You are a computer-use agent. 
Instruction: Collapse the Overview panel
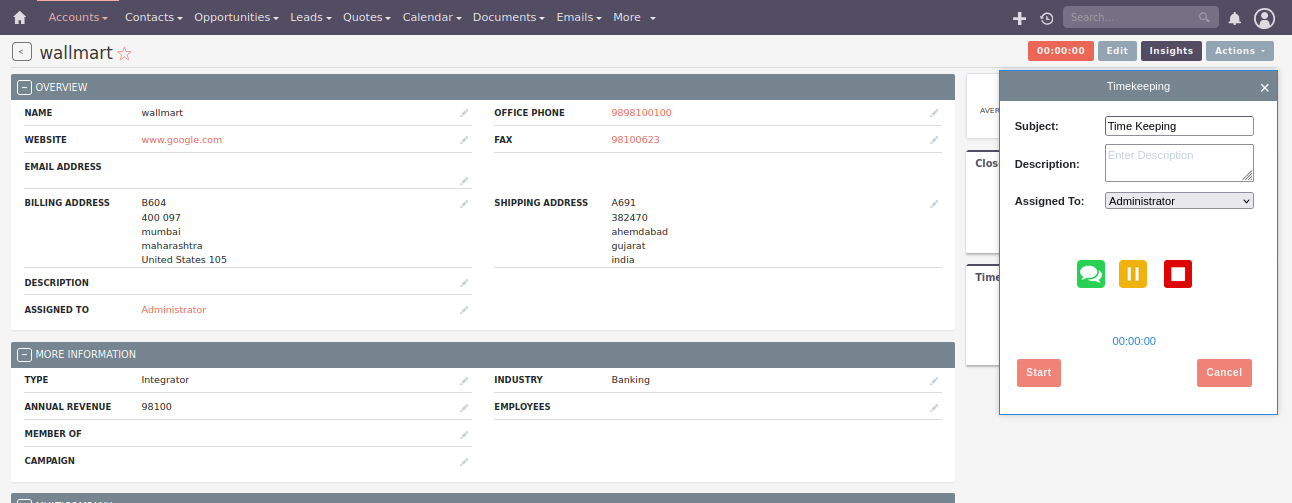[x=25, y=88]
